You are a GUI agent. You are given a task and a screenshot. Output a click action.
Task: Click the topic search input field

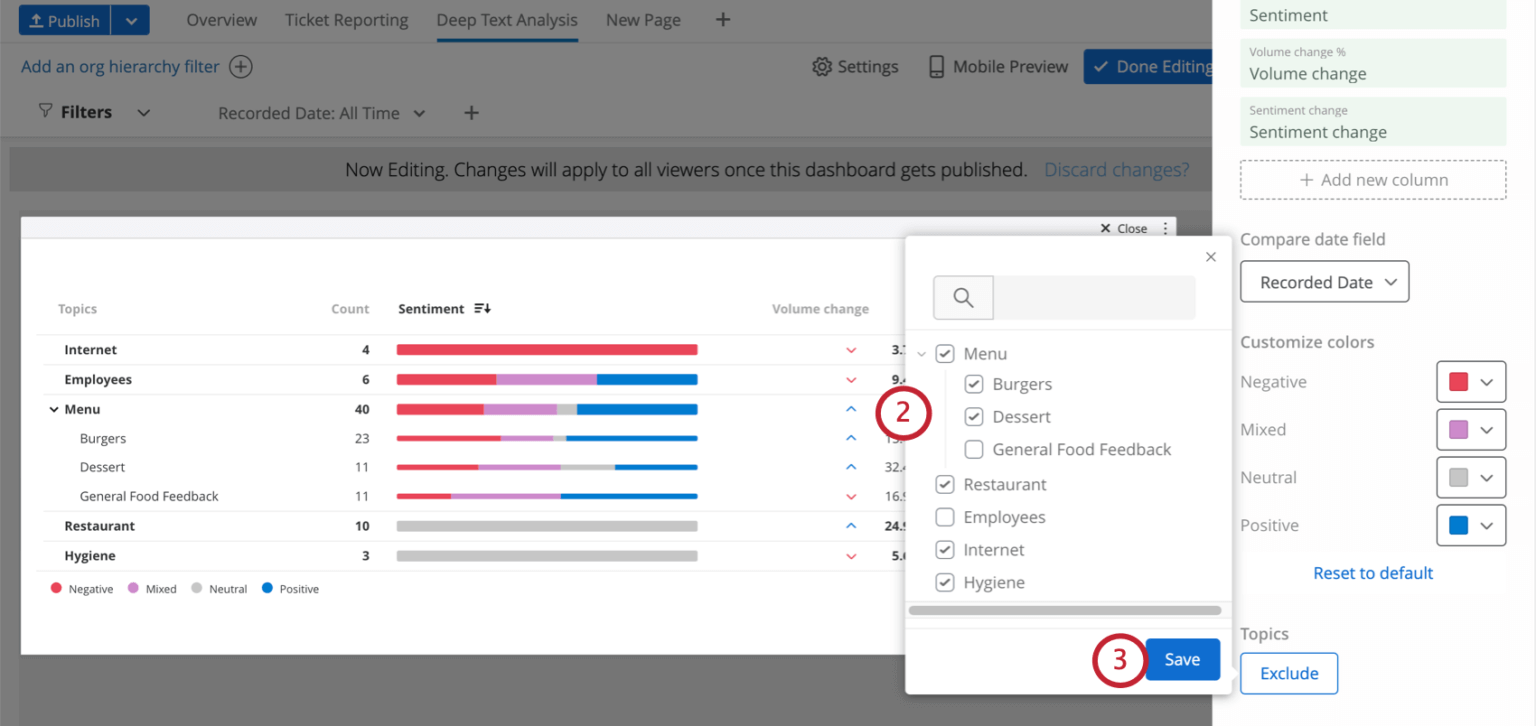point(1094,297)
